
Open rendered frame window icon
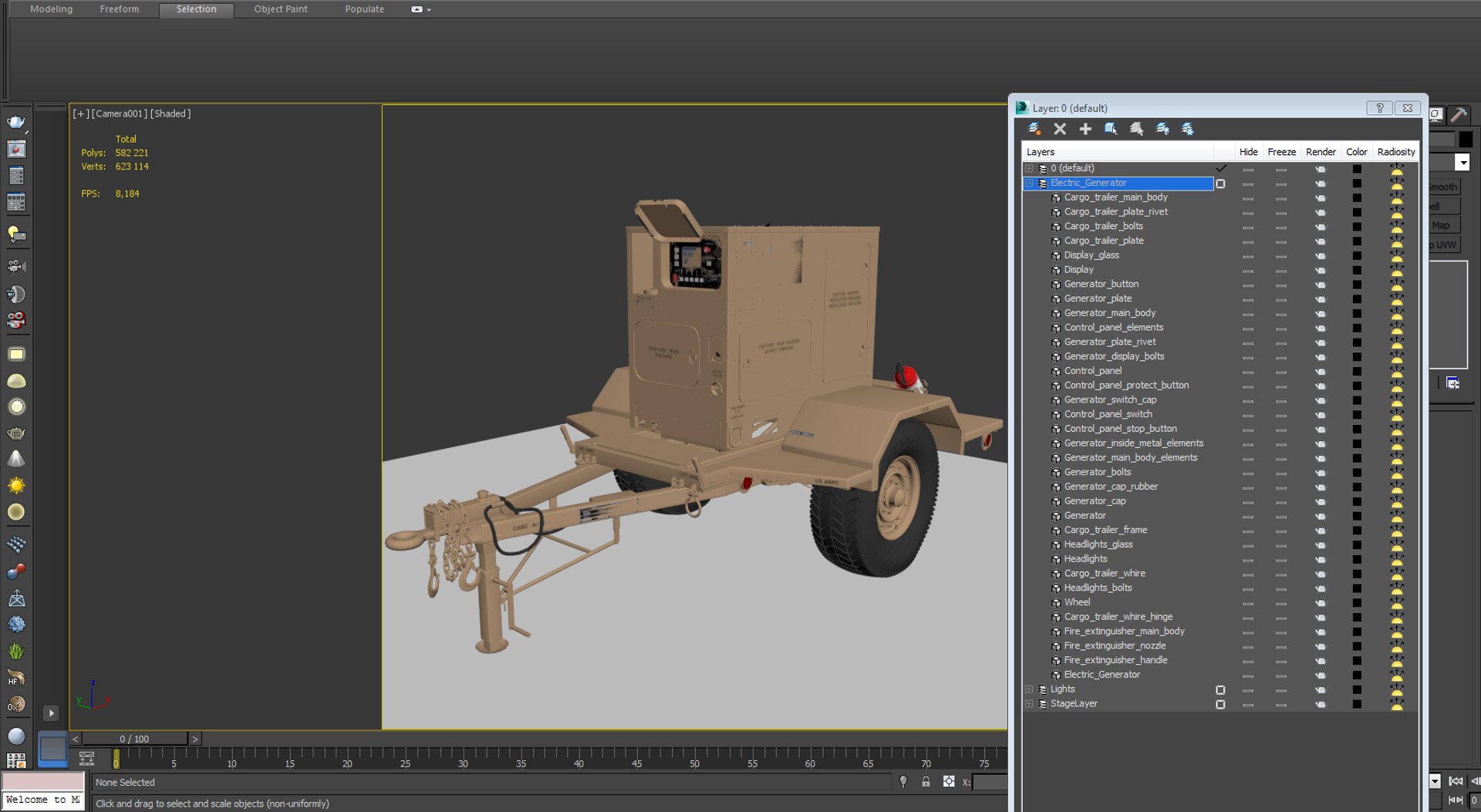16,149
